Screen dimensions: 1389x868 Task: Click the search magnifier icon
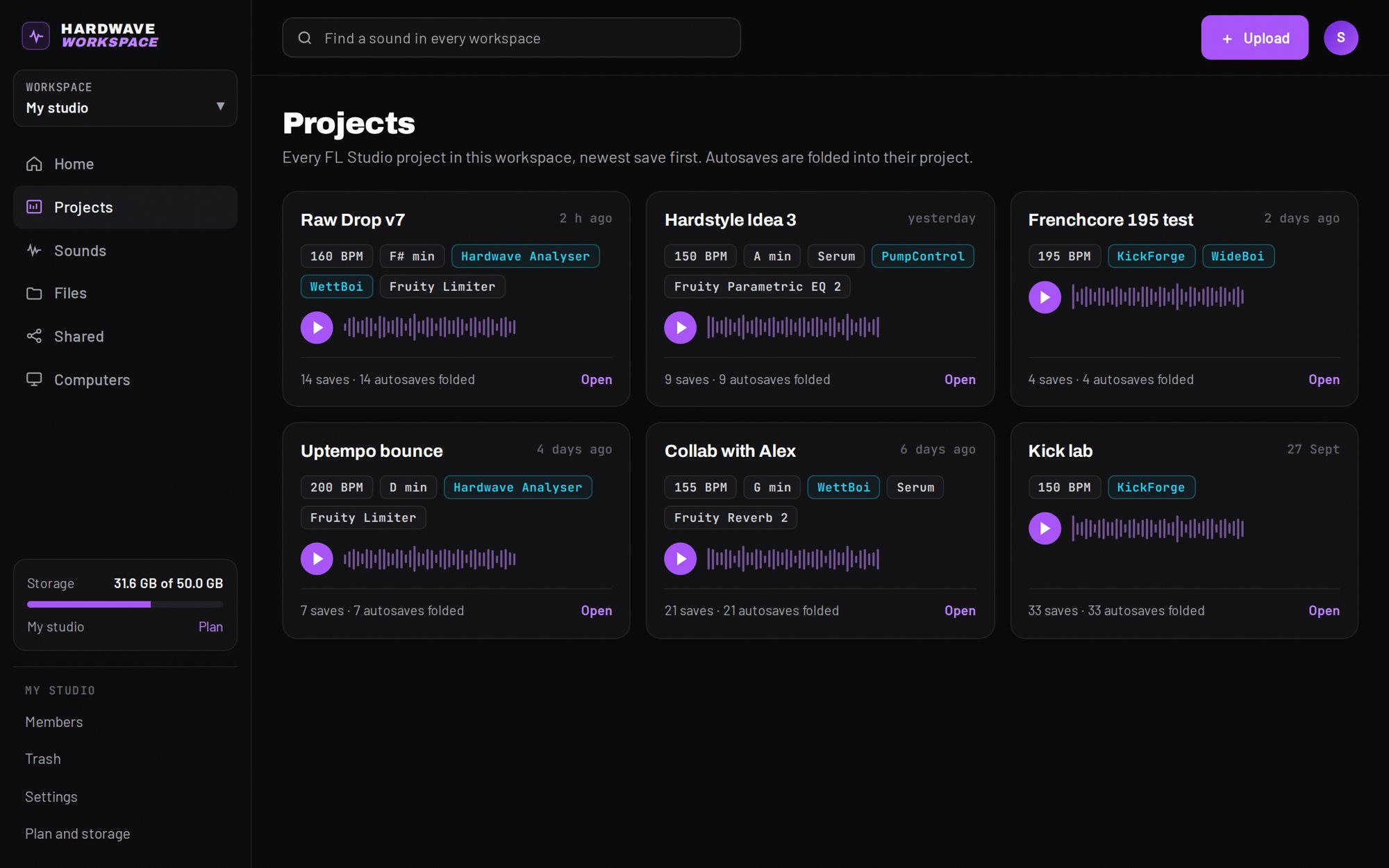click(x=305, y=37)
